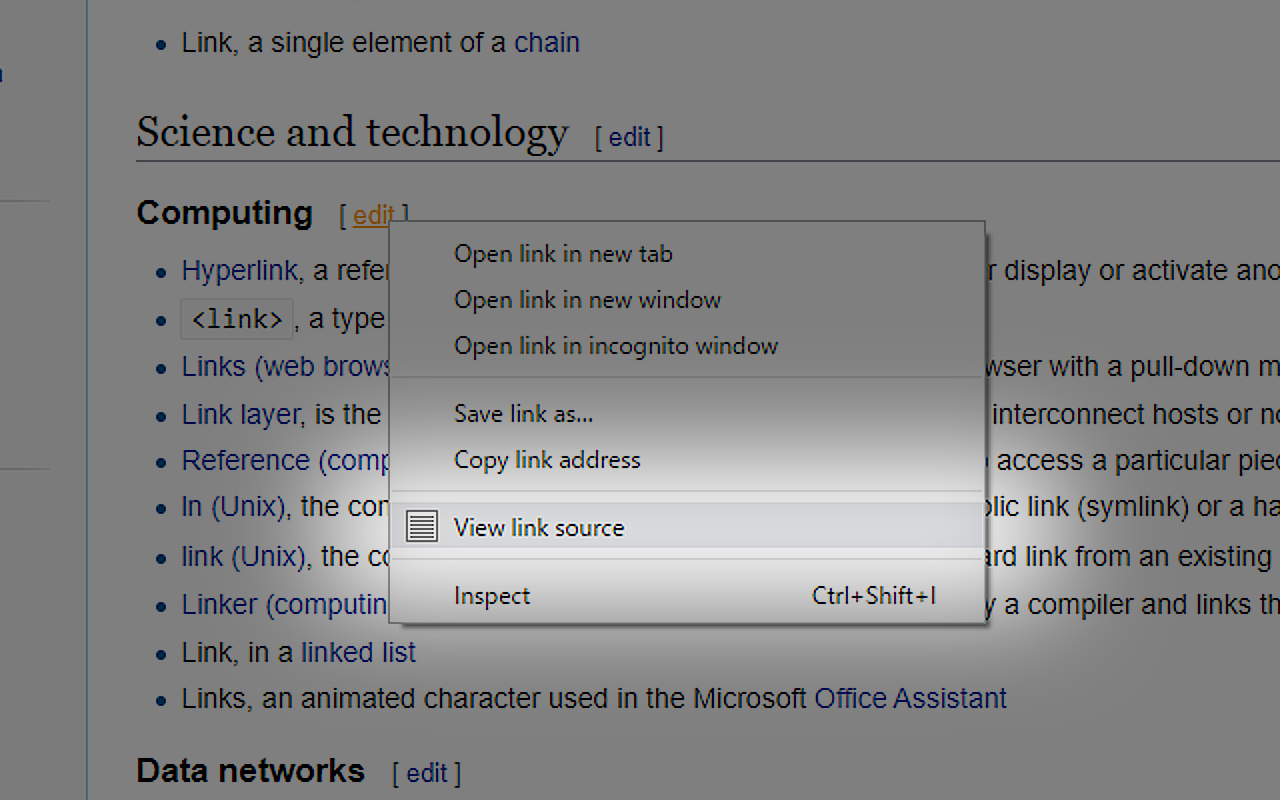Select Open link in new tab
1280x800 pixels.
point(562,254)
